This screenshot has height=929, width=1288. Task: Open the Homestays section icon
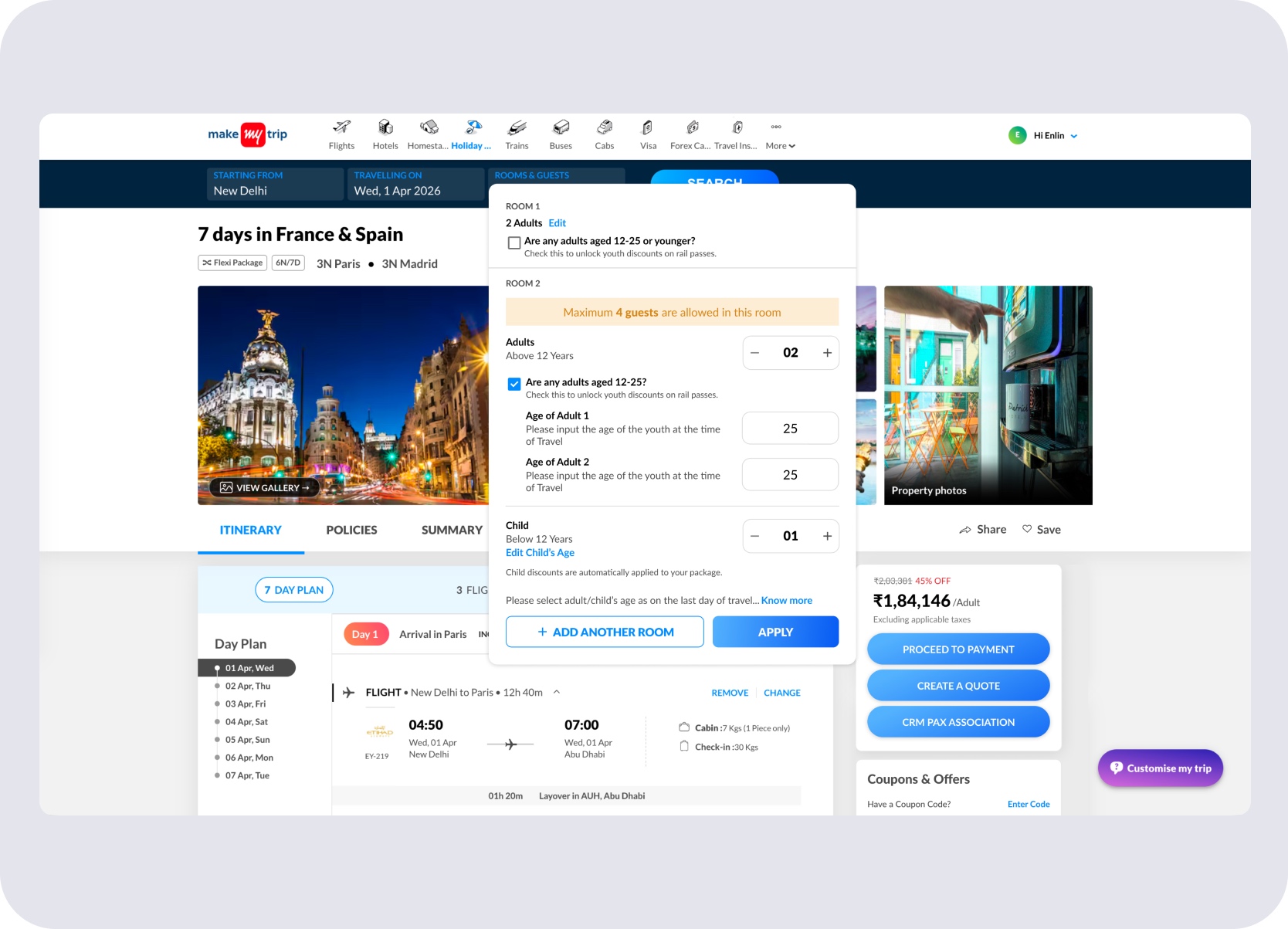(429, 127)
